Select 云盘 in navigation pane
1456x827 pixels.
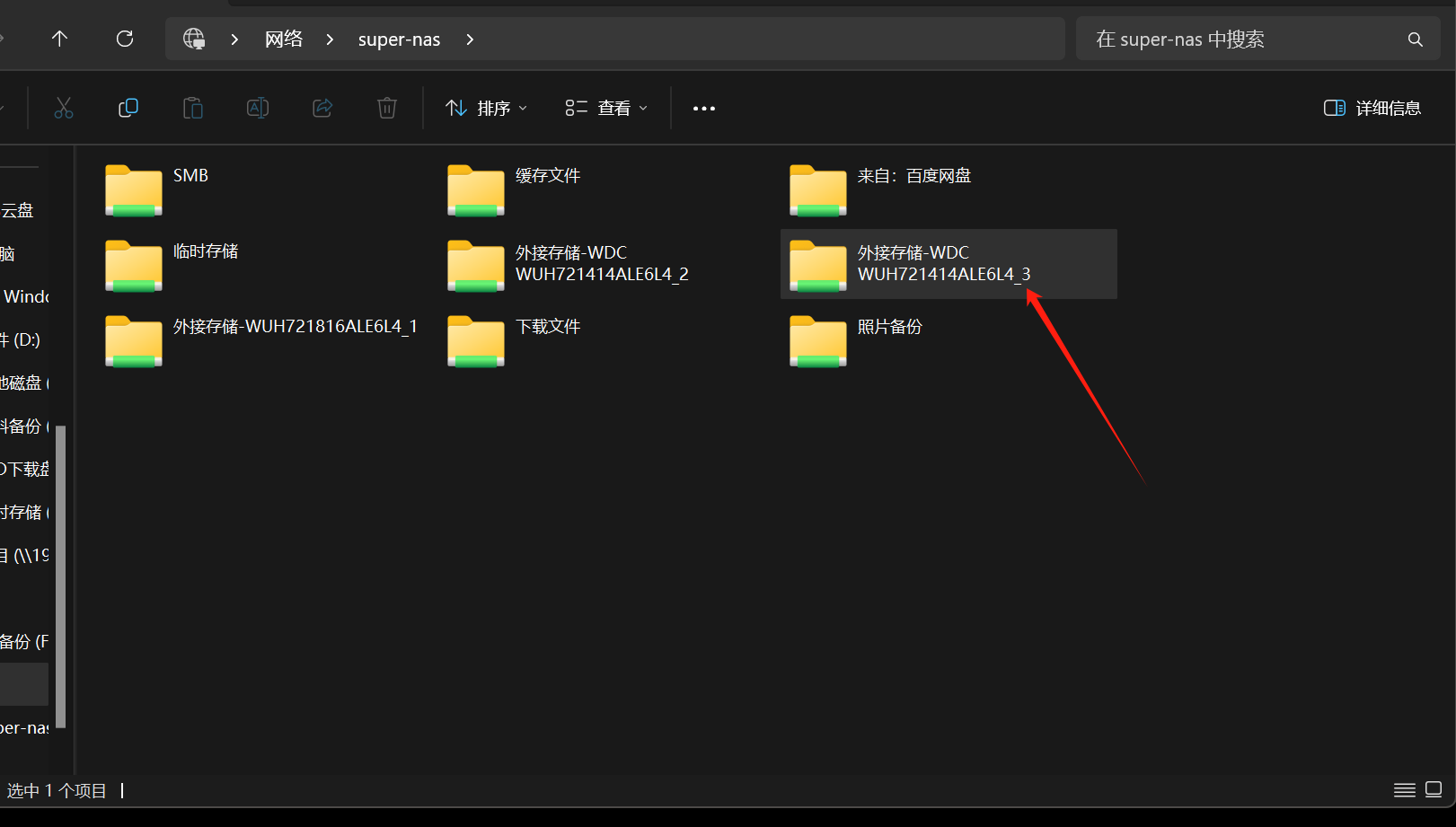[x=17, y=211]
